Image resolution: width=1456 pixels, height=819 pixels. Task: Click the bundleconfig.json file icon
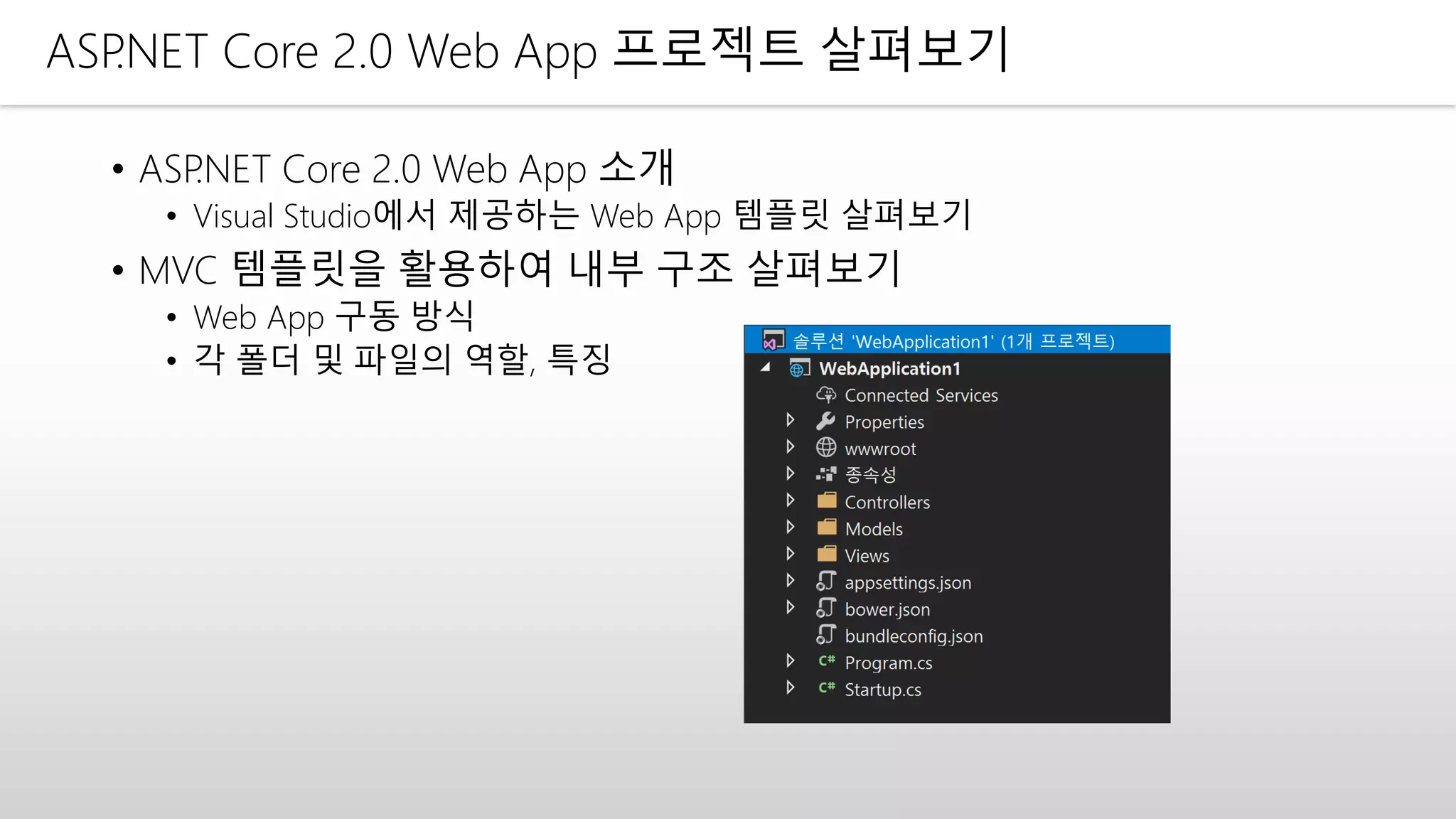pos(826,634)
